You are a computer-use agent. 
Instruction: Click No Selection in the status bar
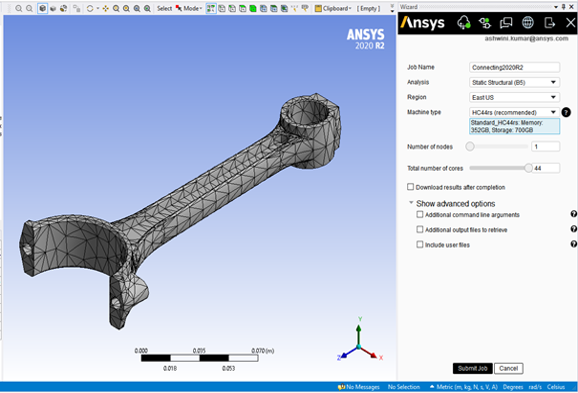pyautogui.click(x=404, y=387)
